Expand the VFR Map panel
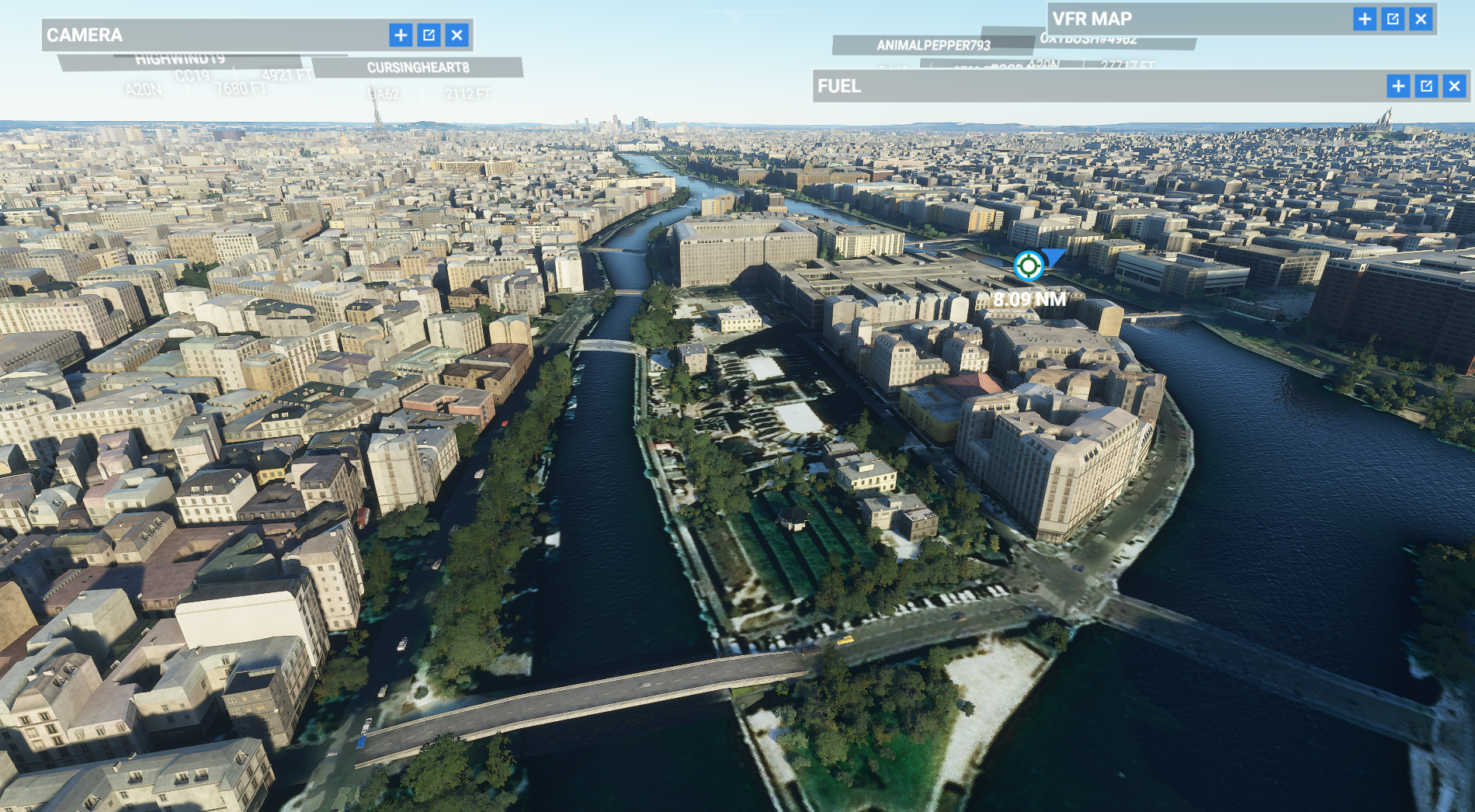 click(1365, 19)
